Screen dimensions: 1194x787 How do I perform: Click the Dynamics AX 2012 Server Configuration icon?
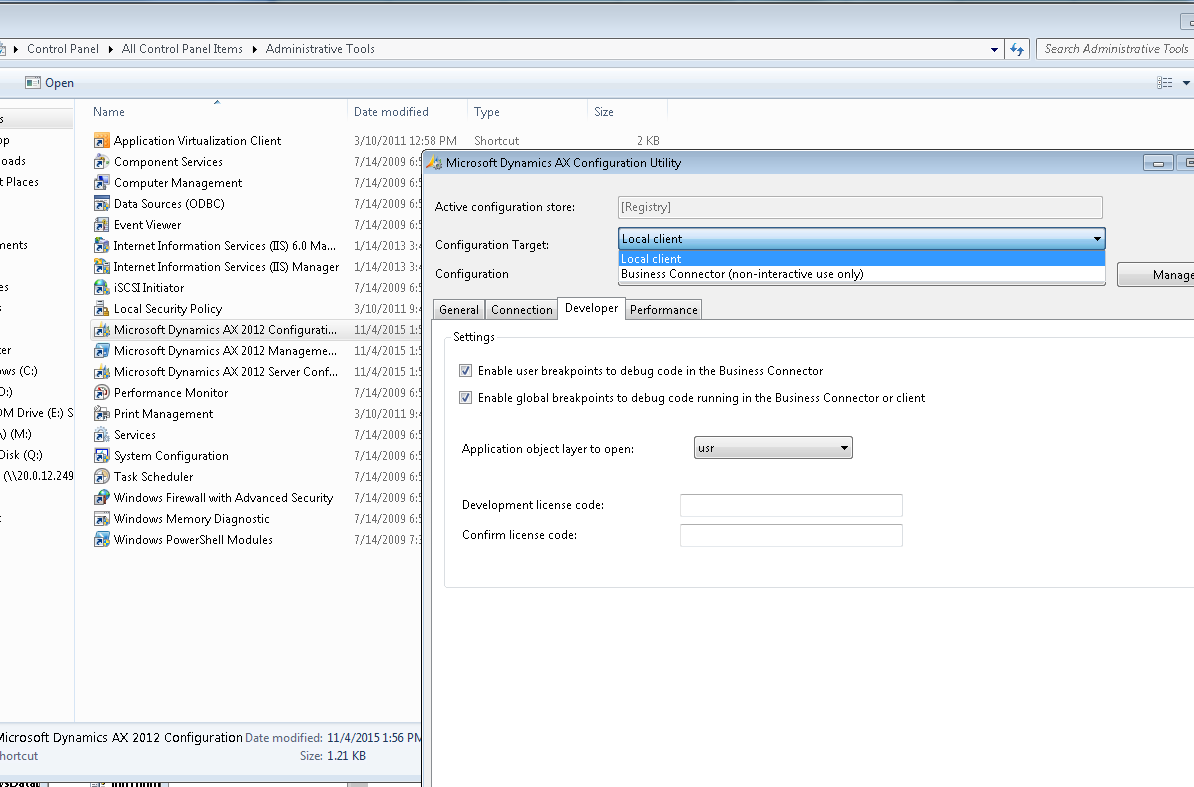coord(101,372)
